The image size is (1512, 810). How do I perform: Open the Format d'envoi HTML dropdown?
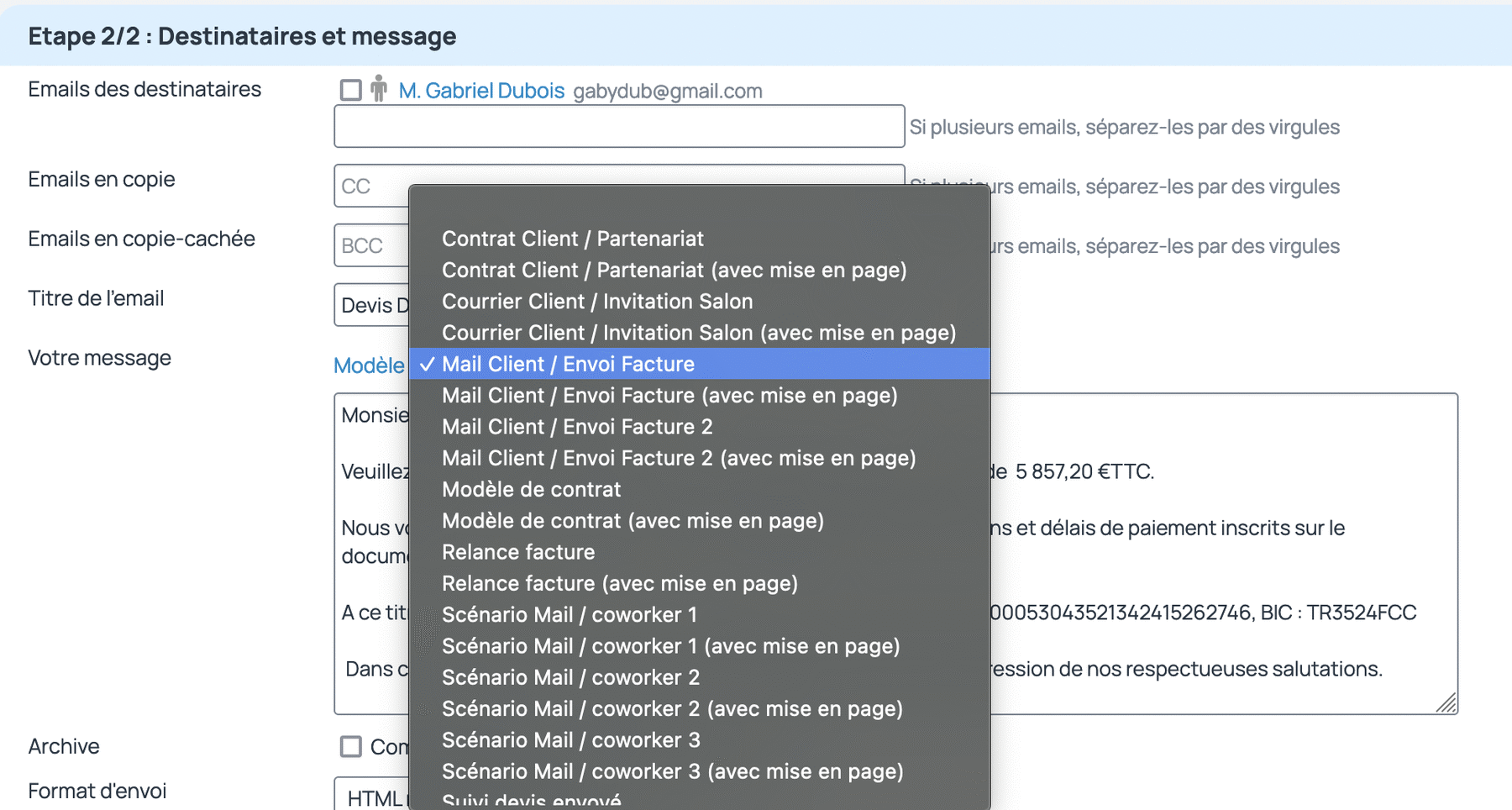tap(371, 794)
